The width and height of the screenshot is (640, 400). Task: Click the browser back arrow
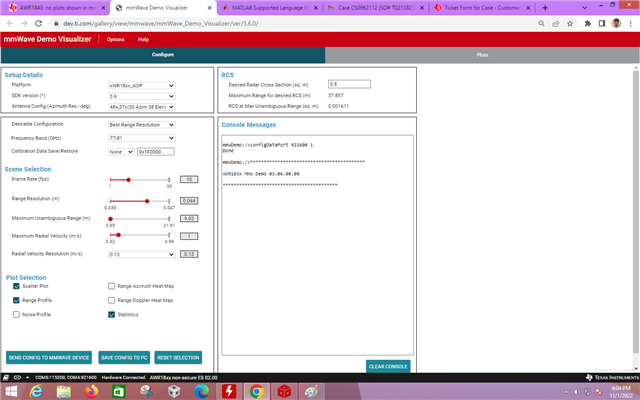pos(10,23)
